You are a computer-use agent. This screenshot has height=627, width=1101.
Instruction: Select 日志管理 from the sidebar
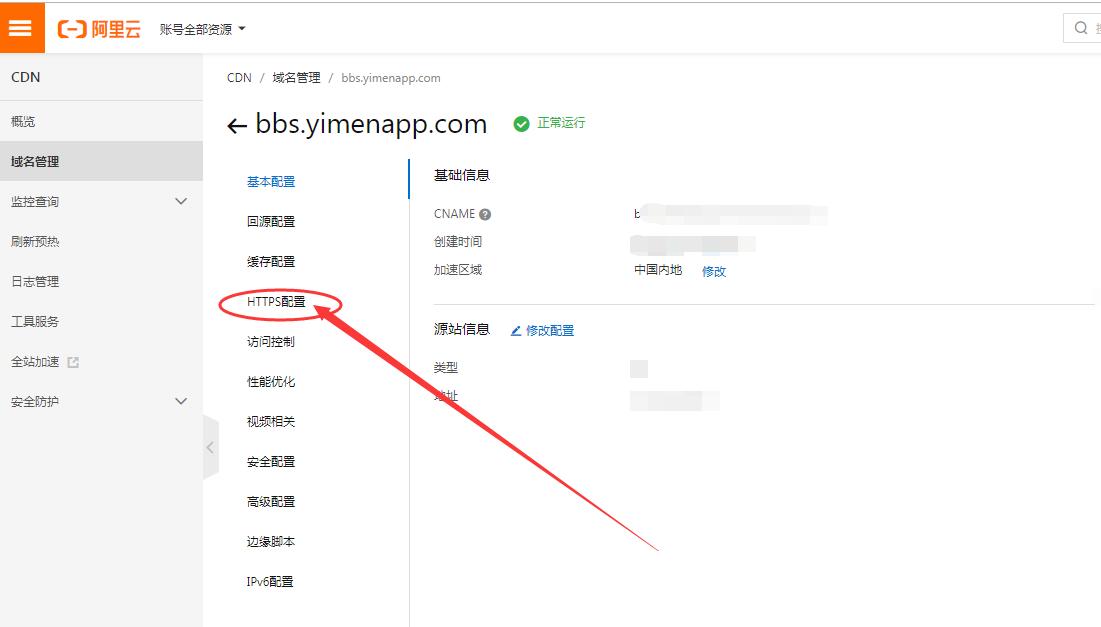pos(35,282)
